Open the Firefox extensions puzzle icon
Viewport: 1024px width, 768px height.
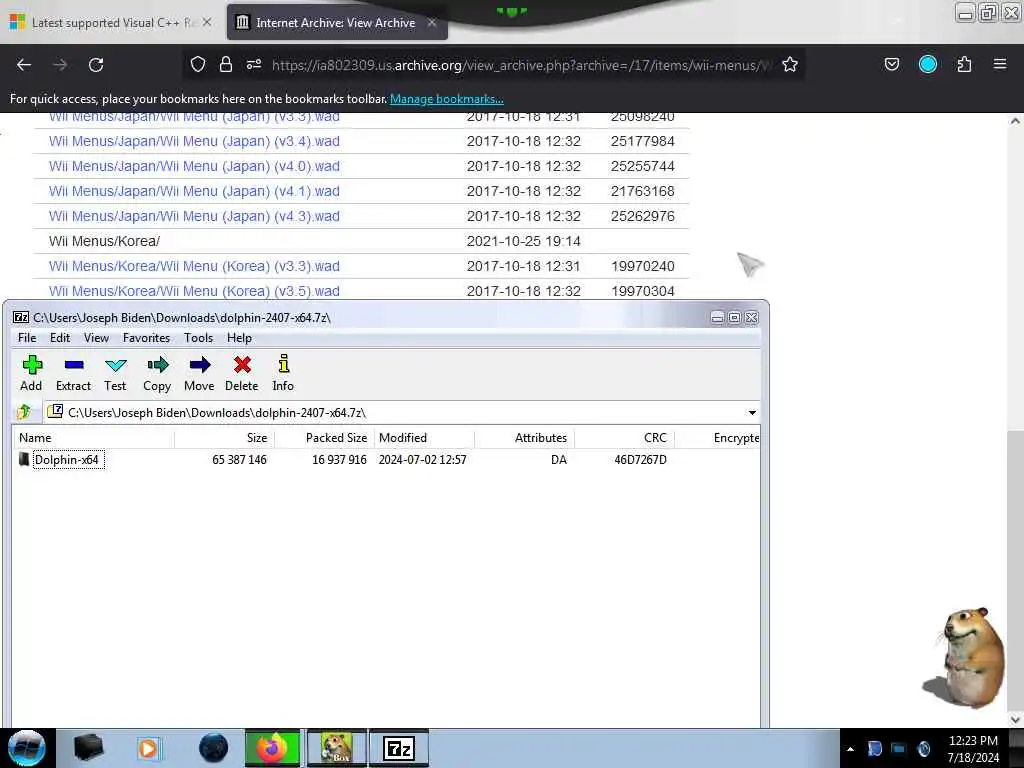[x=964, y=64]
